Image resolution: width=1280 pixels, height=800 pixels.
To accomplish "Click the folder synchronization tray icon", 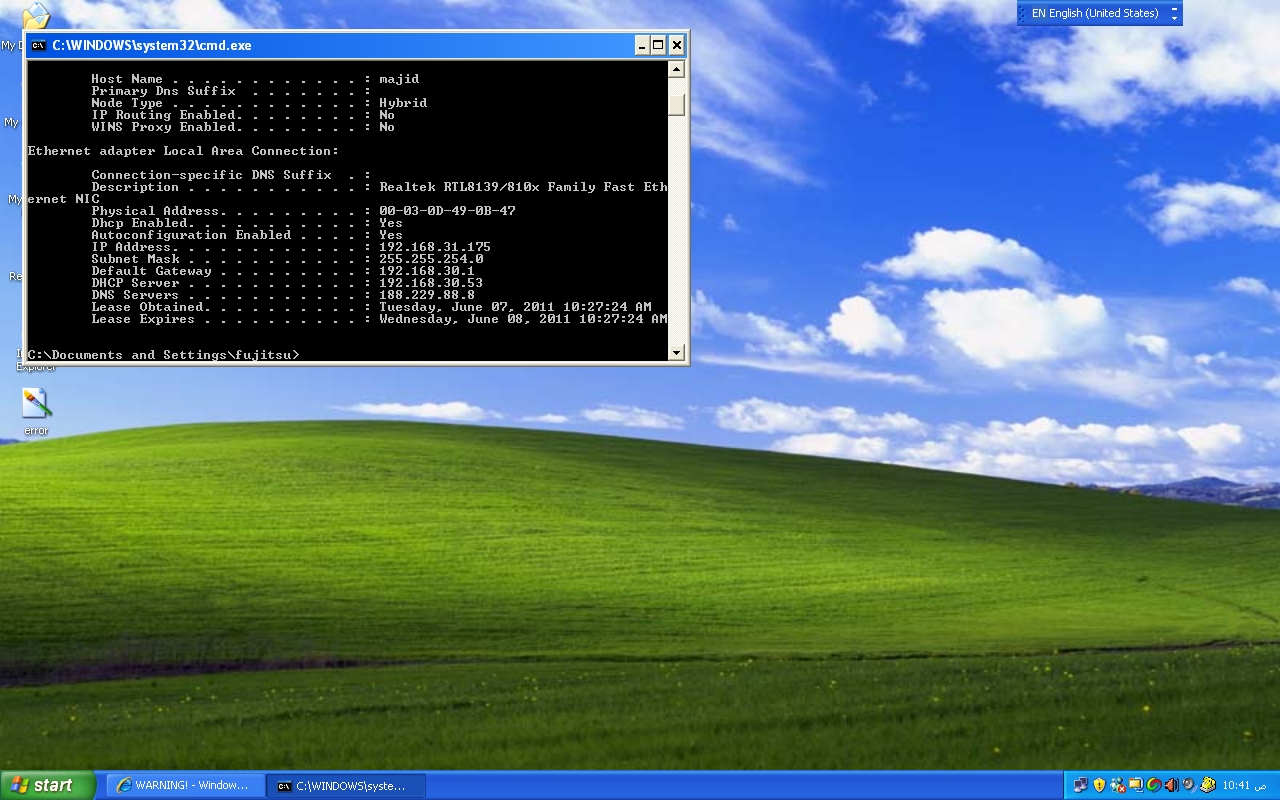I will tap(1136, 785).
